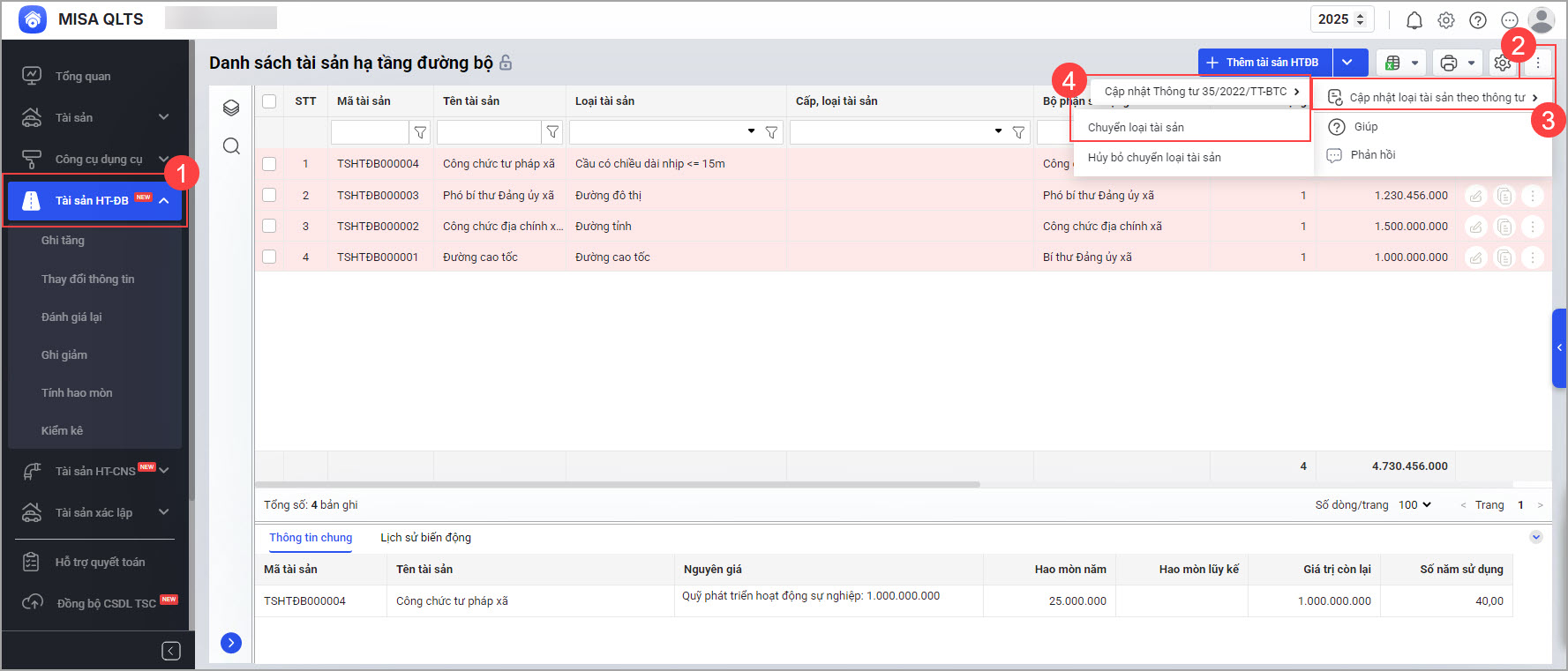Click the layers icon beside table
The height and width of the screenshot is (671, 1568).
pyautogui.click(x=231, y=108)
